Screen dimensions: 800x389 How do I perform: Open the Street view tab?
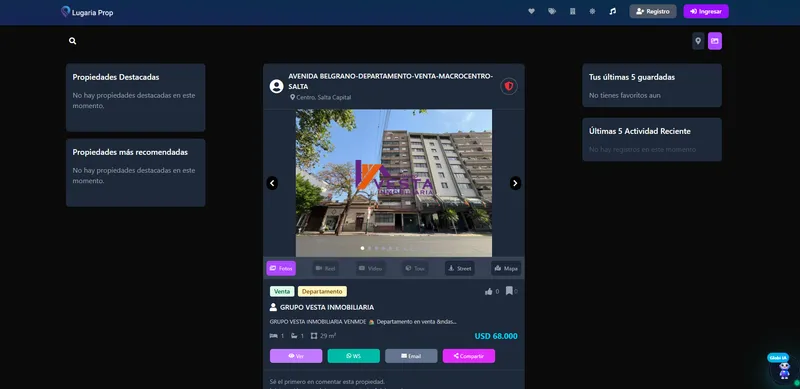460,268
